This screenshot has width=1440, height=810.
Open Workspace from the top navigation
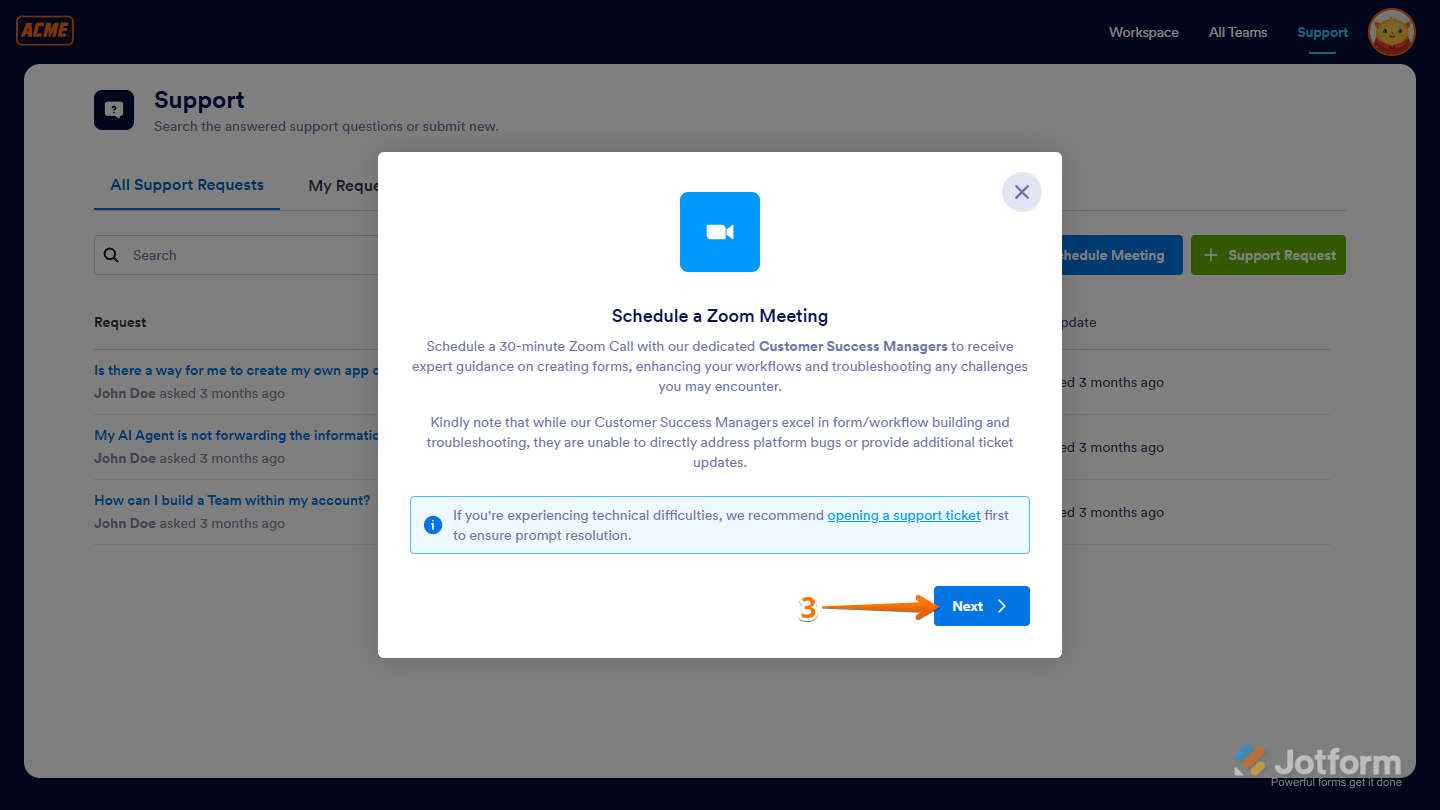[x=1143, y=32]
